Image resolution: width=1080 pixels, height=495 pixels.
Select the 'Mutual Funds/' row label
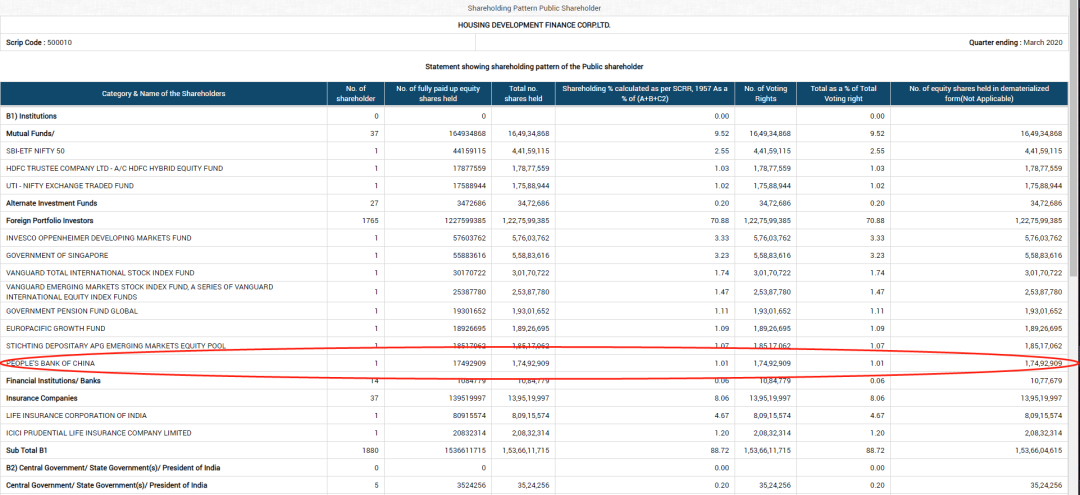[x=30, y=134]
